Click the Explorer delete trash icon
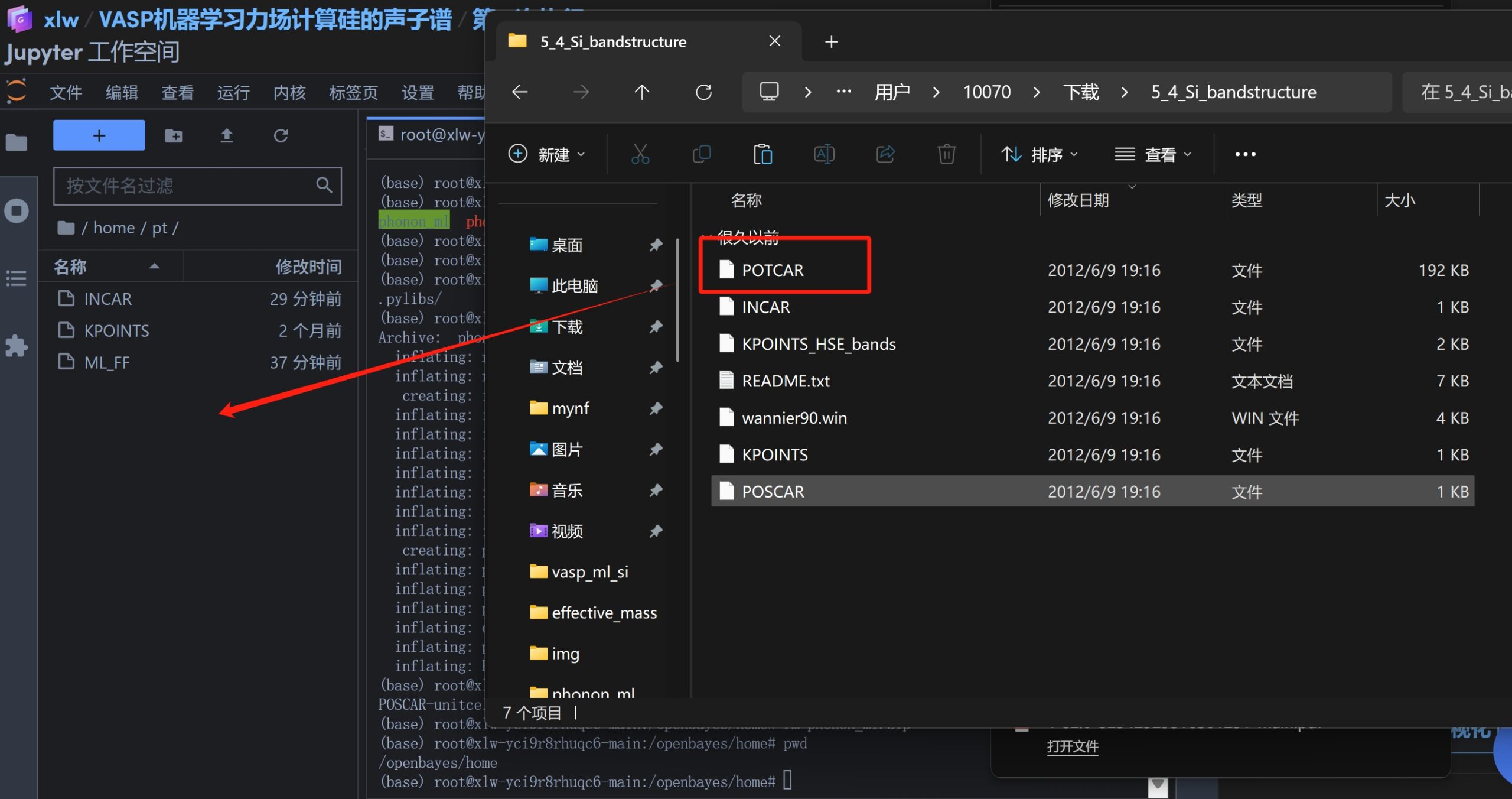This screenshot has width=1512, height=799. (x=946, y=154)
